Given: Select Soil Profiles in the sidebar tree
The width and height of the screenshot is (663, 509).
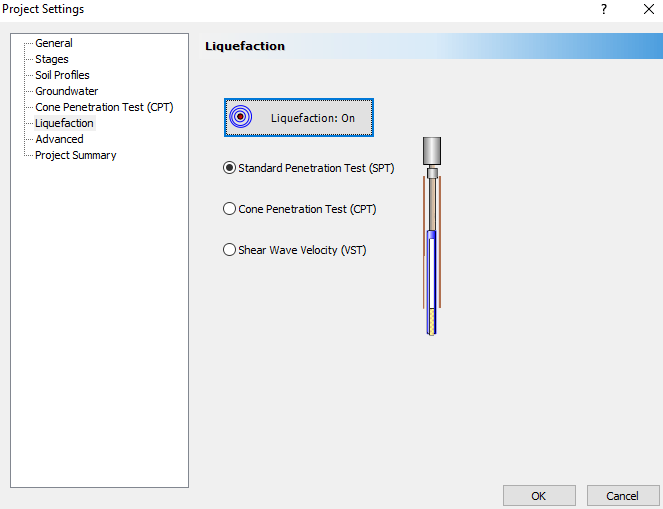Looking at the screenshot, I should [62, 76].
